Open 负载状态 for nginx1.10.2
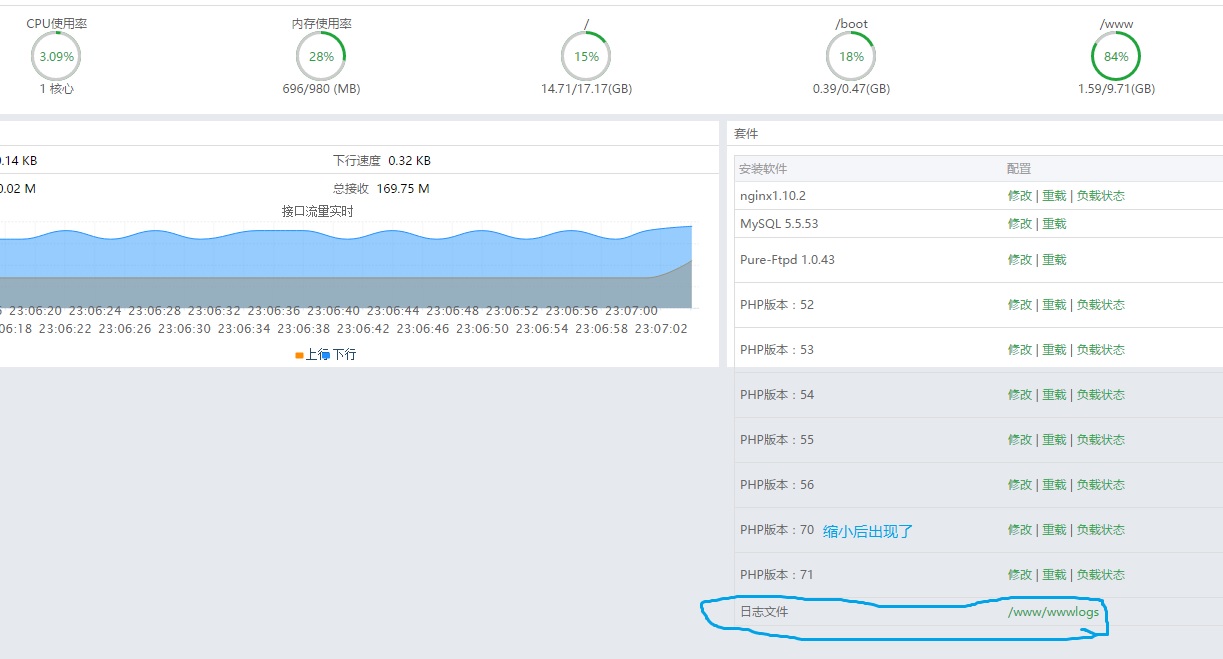The width and height of the screenshot is (1223, 659). 1101,196
